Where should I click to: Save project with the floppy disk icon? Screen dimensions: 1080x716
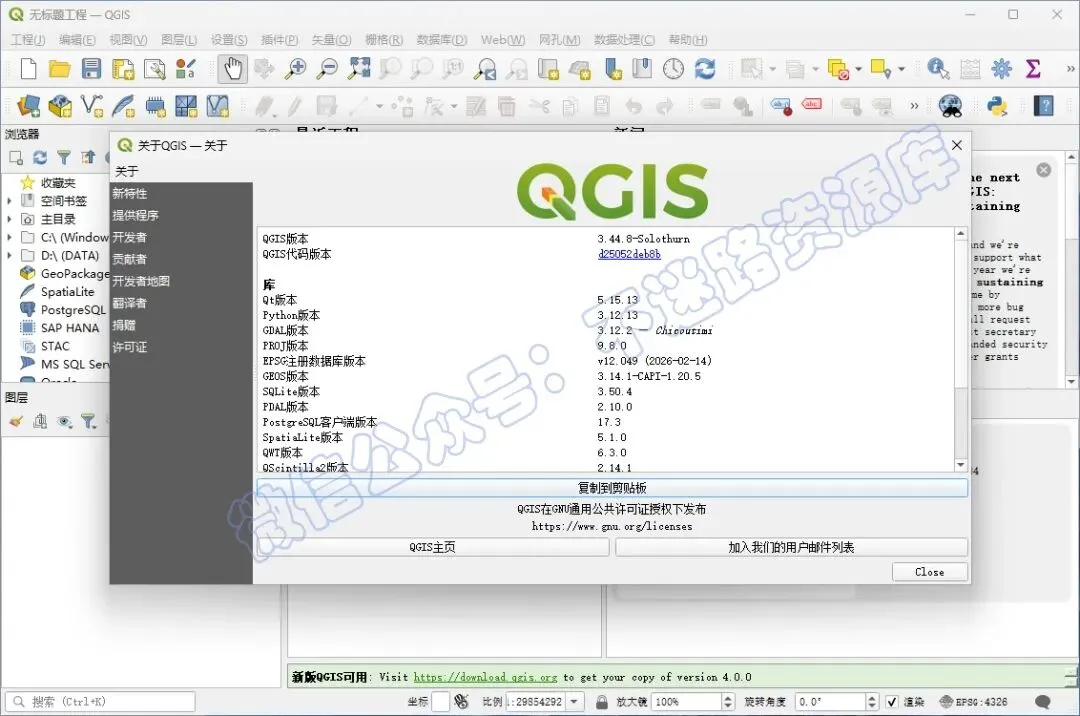click(91, 69)
